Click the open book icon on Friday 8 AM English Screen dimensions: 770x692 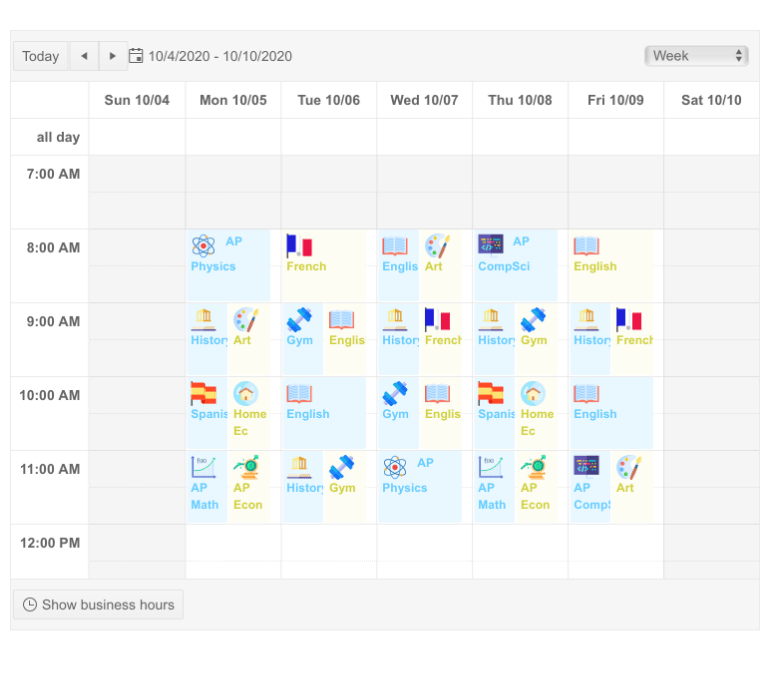(x=586, y=245)
